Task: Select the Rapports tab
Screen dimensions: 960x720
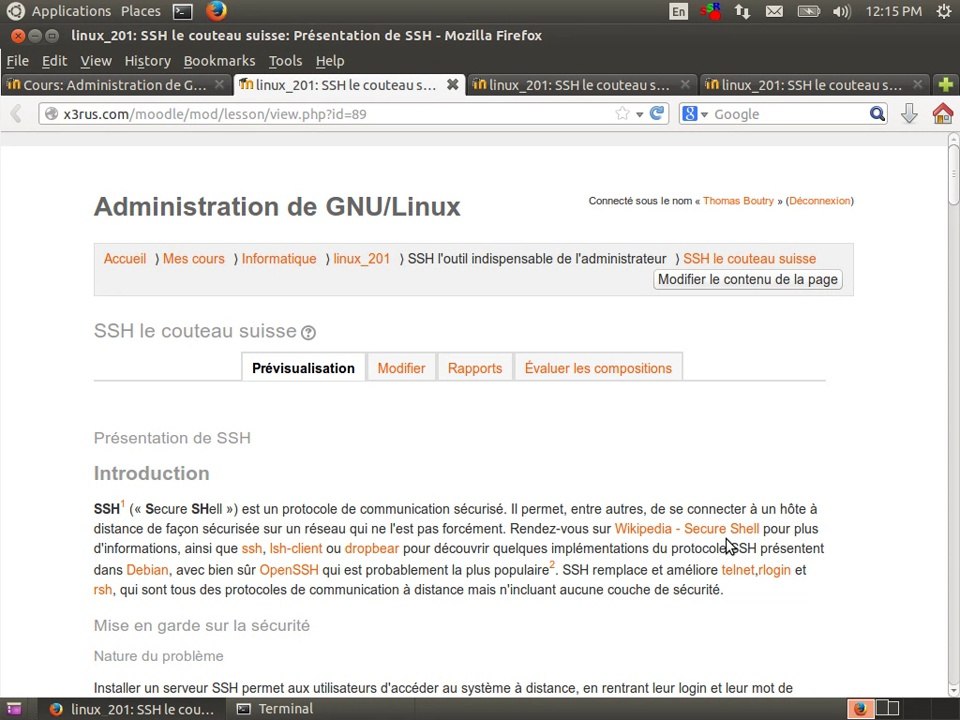Action: (x=474, y=367)
